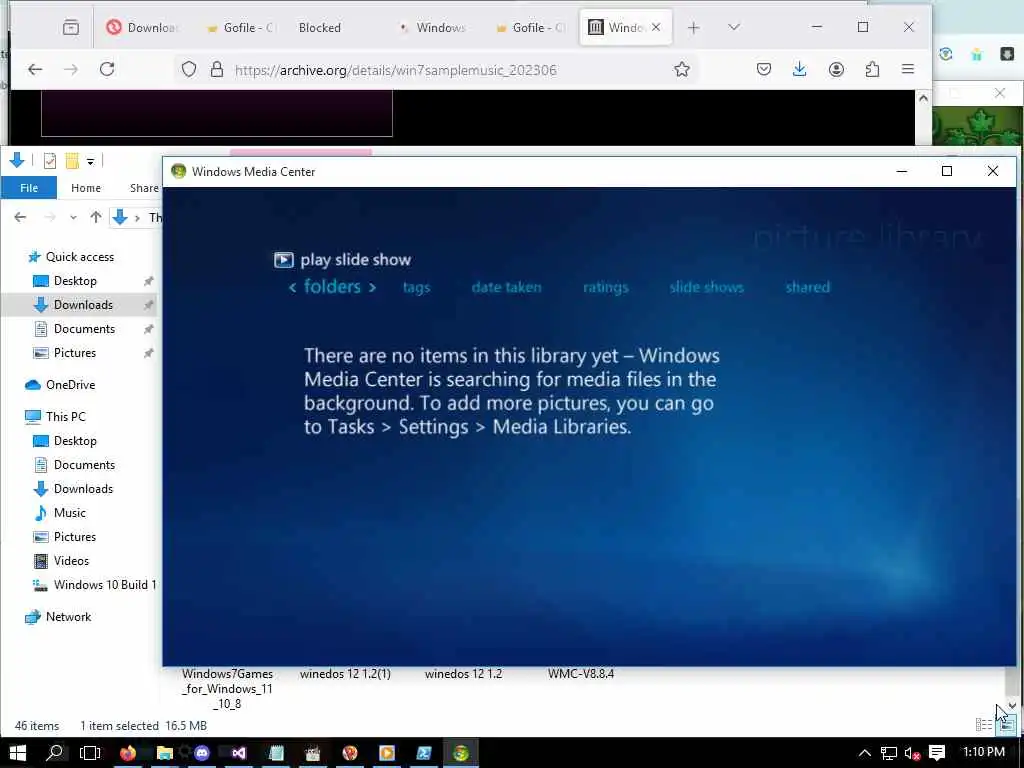The height and width of the screenshot is (768, 1024).
Task: Click the Save to Pocket icon
Action: 764,69
